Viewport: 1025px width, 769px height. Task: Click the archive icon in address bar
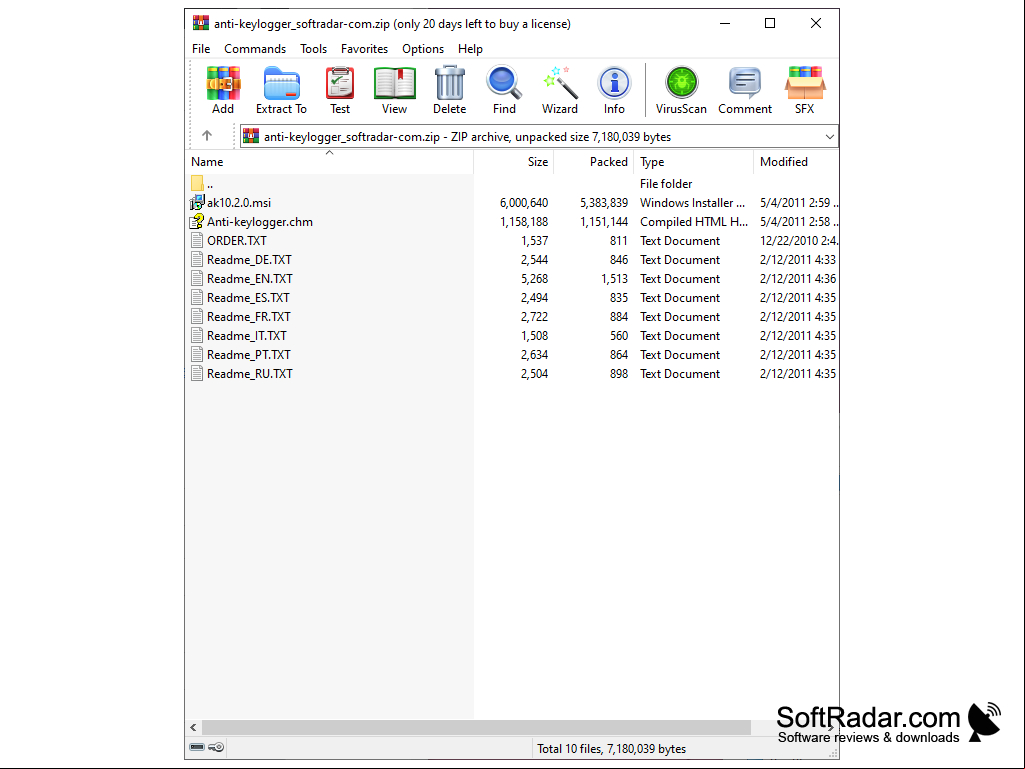tap(251, 136)
